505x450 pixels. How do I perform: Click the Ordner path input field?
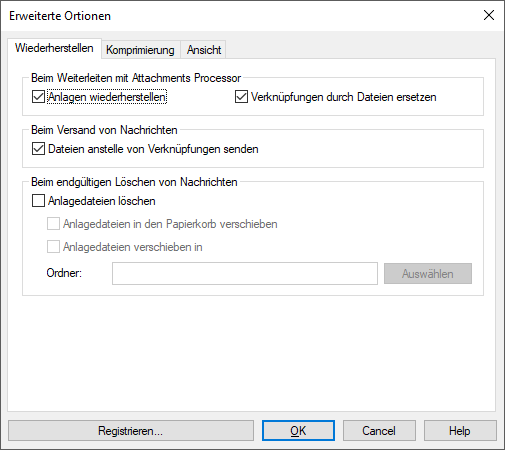(x=245, y=274)
